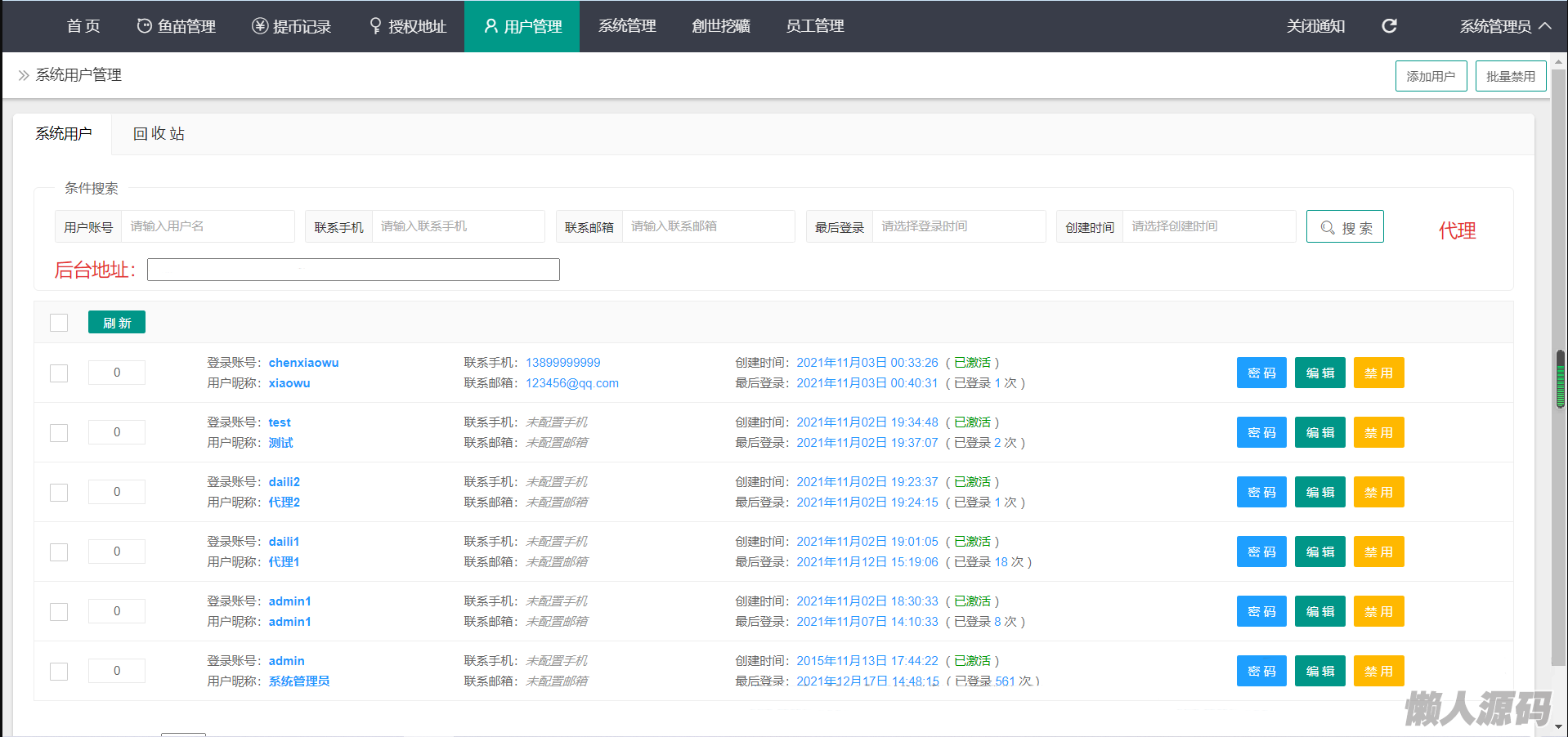Open 鱼苗管理 menu with clock icon
The height and width of the screenshot is (737, 1568).
tap(176, 26)
